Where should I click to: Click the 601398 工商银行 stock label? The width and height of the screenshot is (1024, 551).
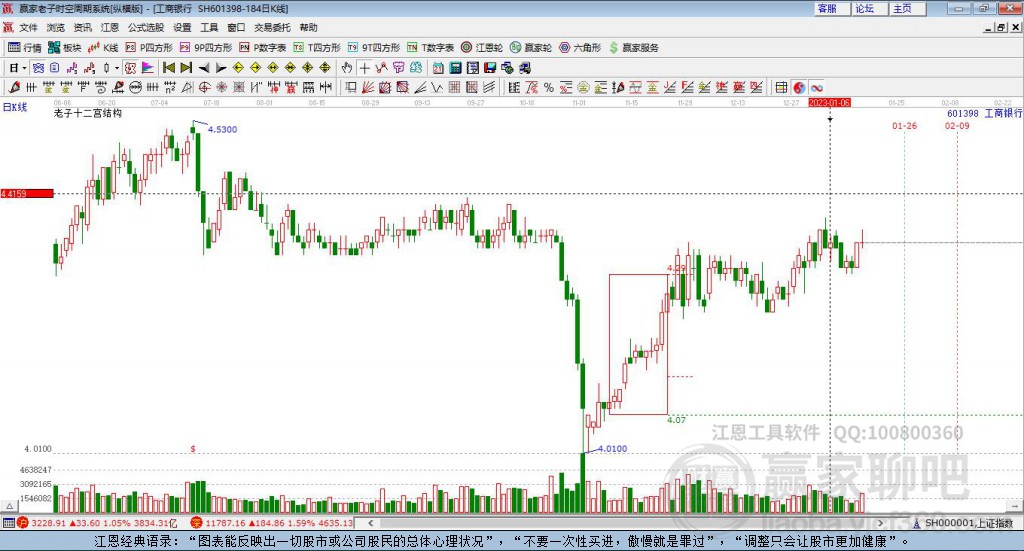click(985, 114)
